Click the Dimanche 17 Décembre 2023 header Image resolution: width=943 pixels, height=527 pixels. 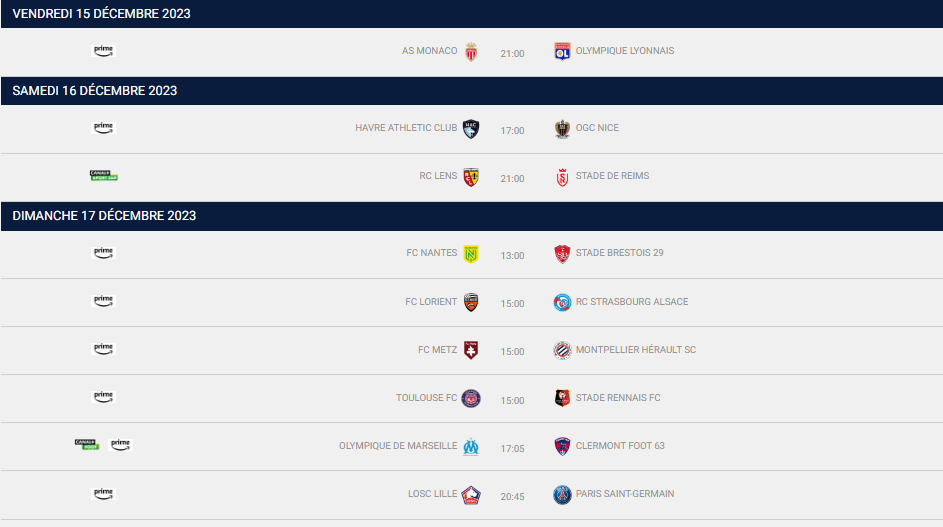click(472, 216)
